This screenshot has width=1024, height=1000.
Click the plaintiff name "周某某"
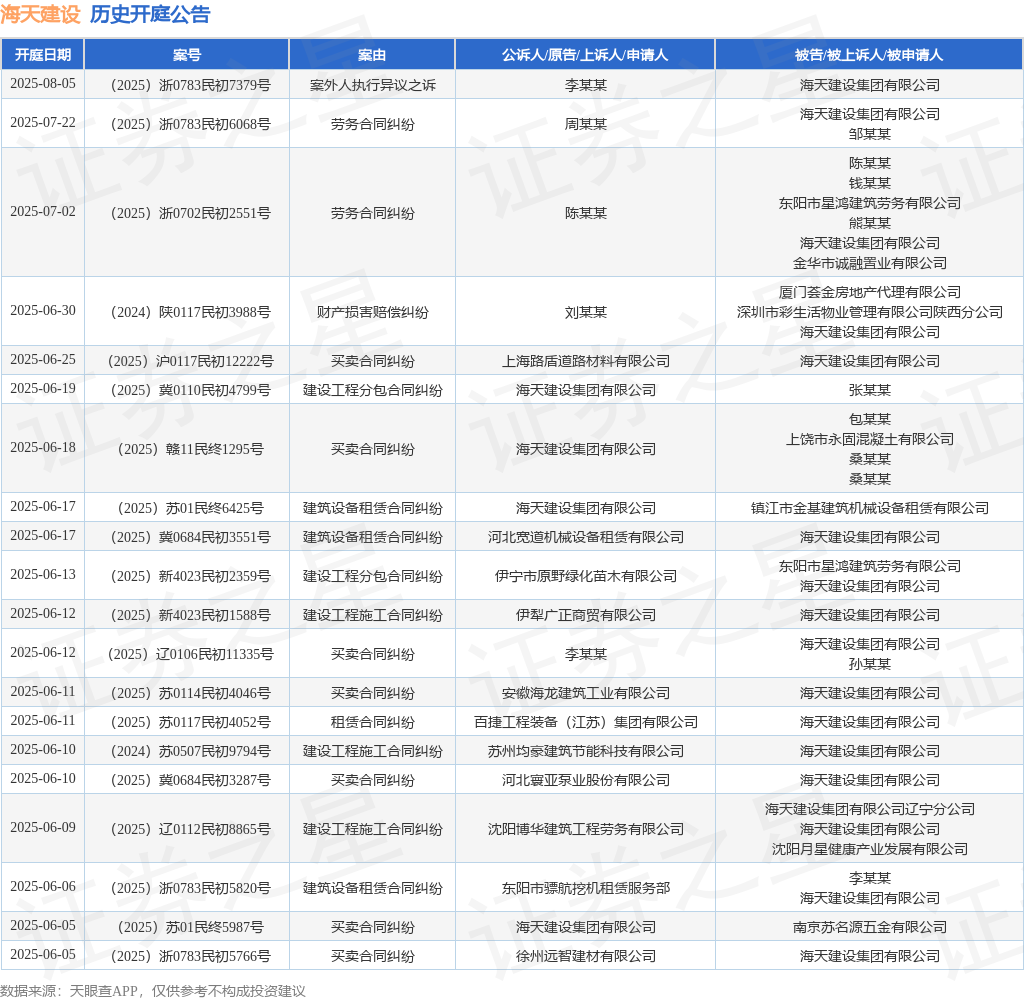(585, 124)
